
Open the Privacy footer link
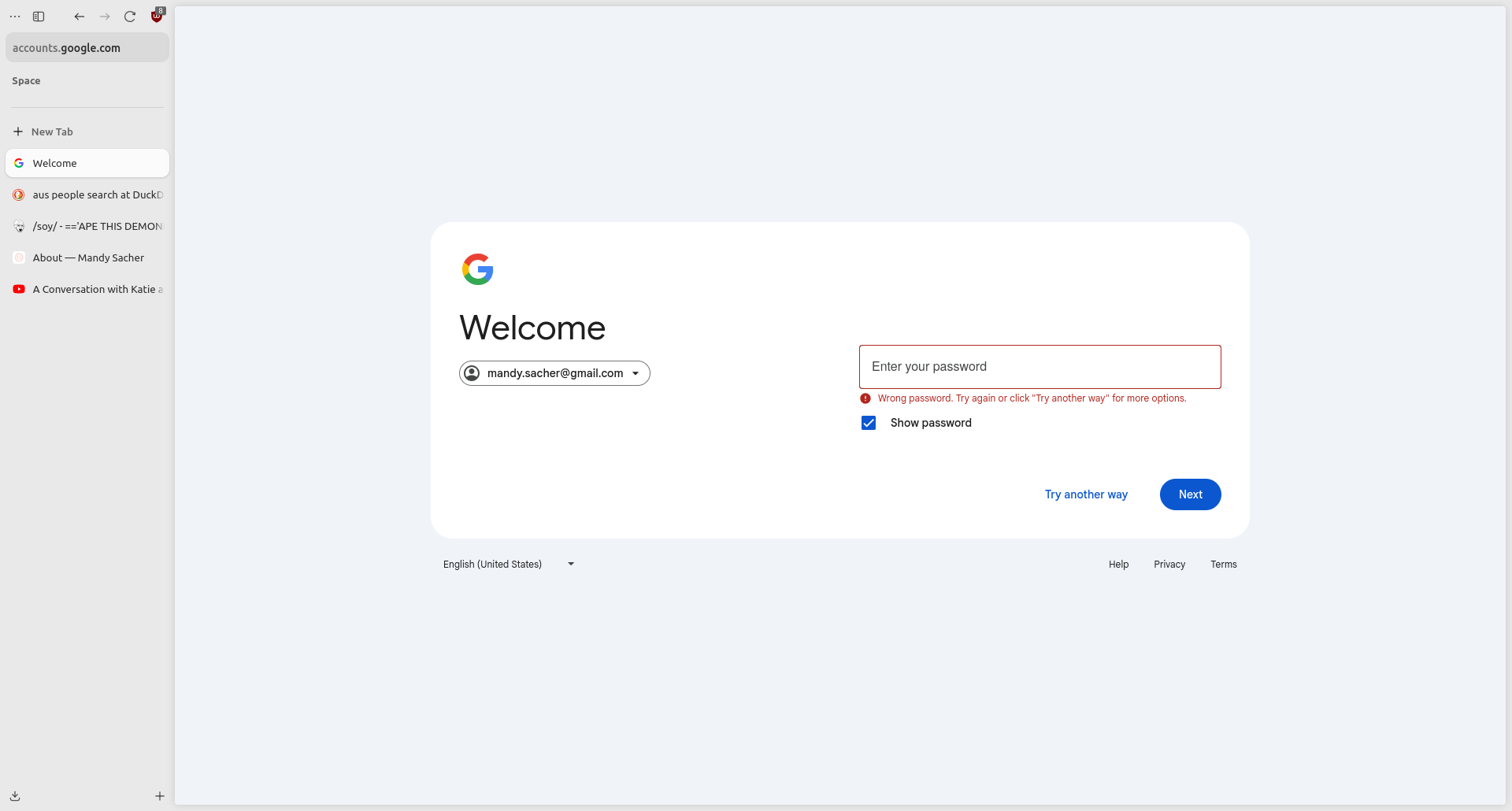[x=1169, y=565]
